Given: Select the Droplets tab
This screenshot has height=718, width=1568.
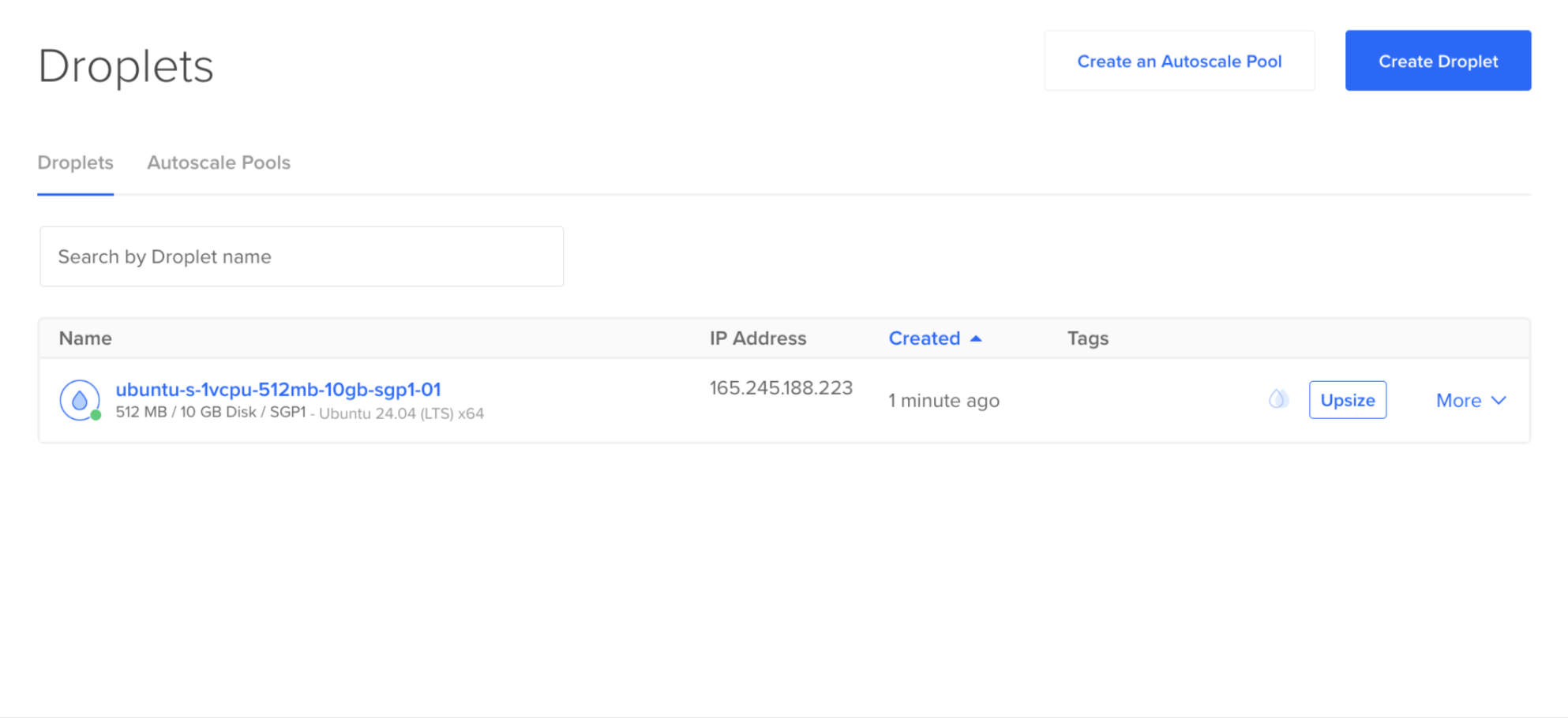Looking at the screenshot, I should click(x=75, y=163).
